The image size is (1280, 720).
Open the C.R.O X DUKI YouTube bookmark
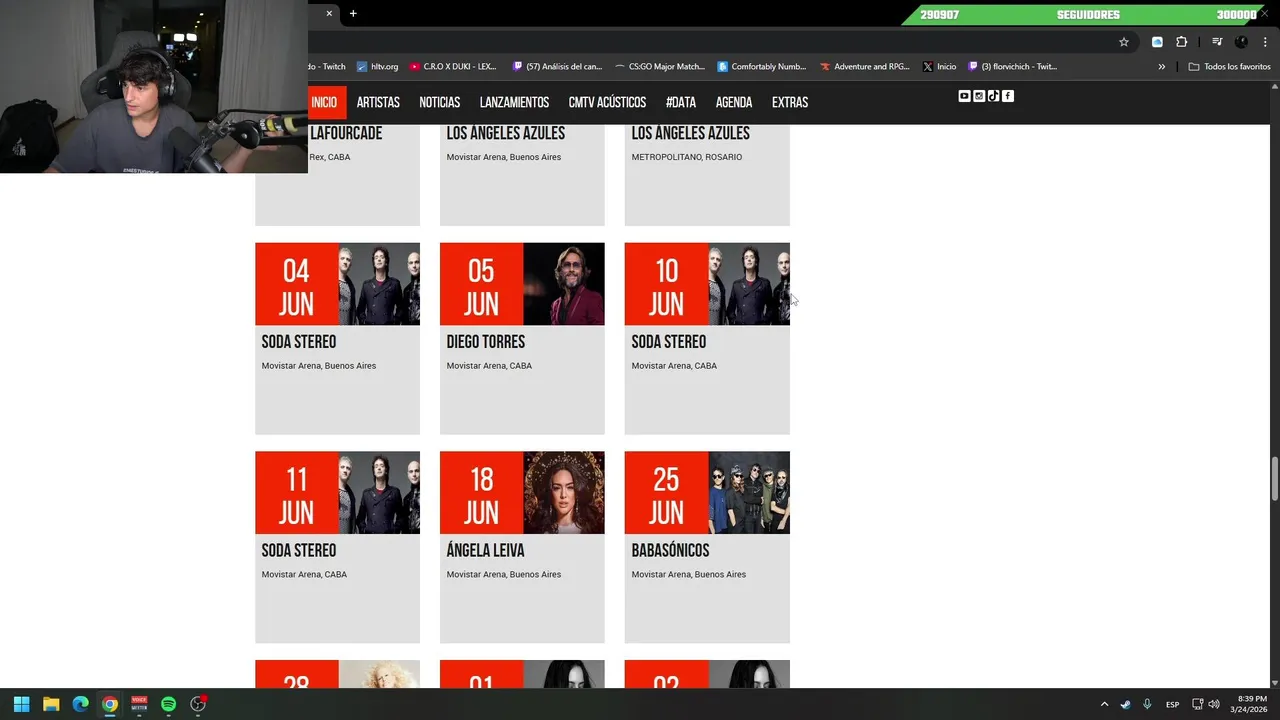coord(453,67)
